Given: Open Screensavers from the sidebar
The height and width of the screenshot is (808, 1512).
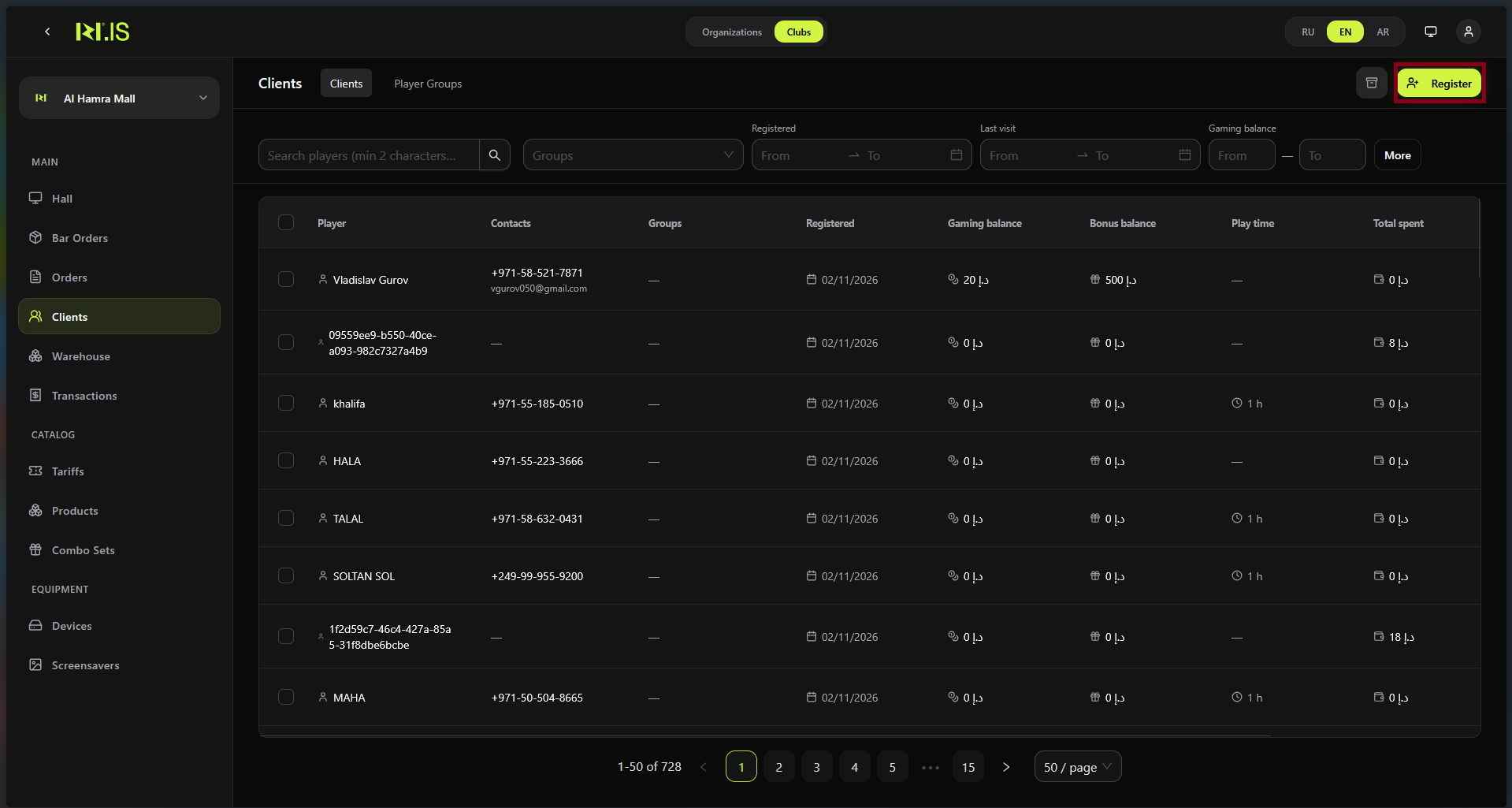Looking at the screenshot, I should pyautogui.click(x=85, y=665).
